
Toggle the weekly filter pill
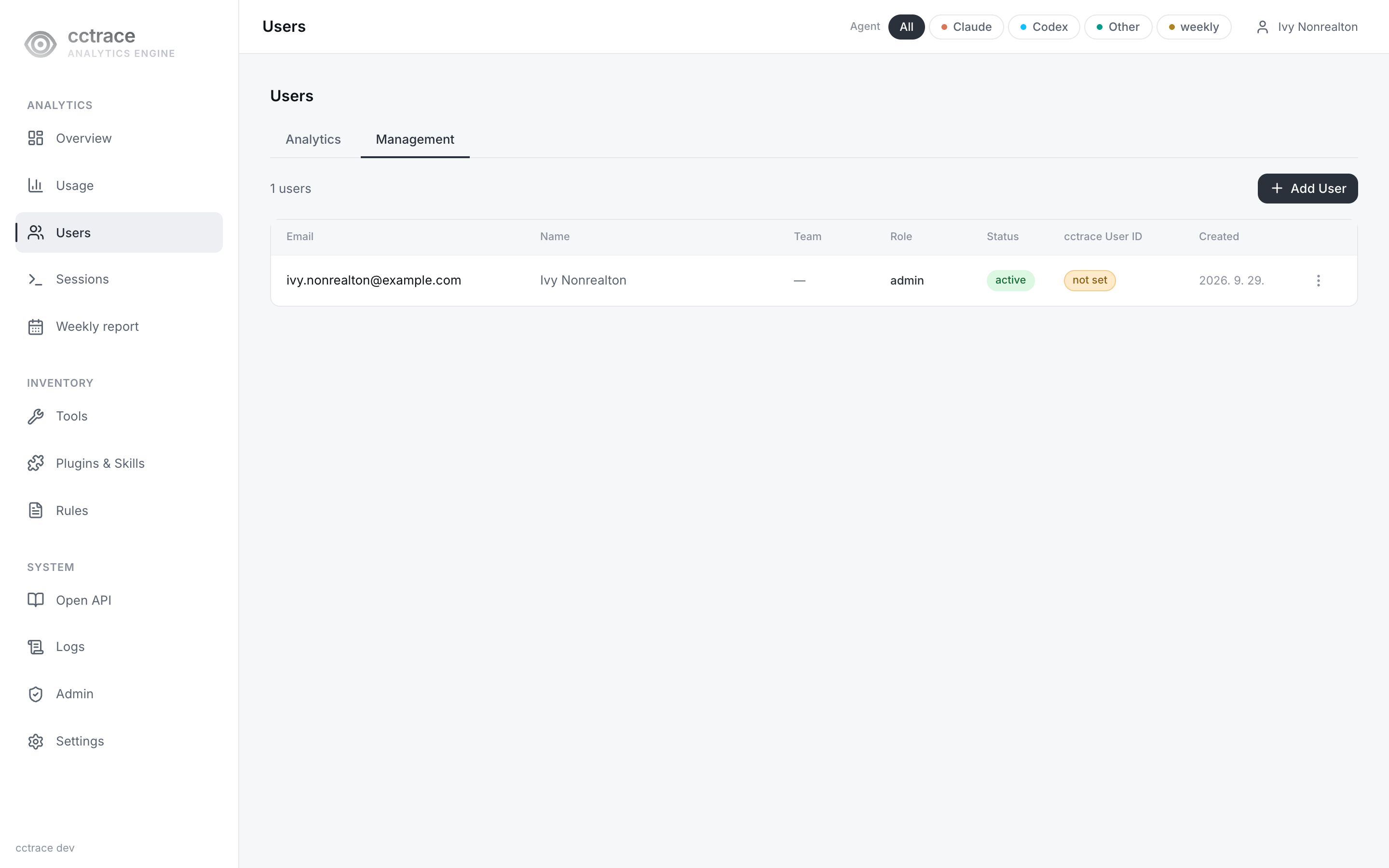tap(1193, 27)
